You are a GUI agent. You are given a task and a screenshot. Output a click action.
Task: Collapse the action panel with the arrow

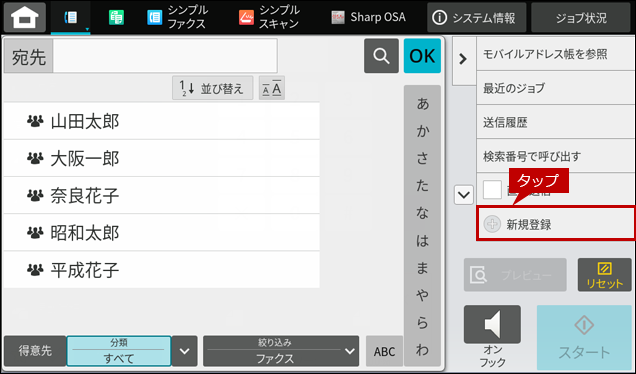(464, 60)
